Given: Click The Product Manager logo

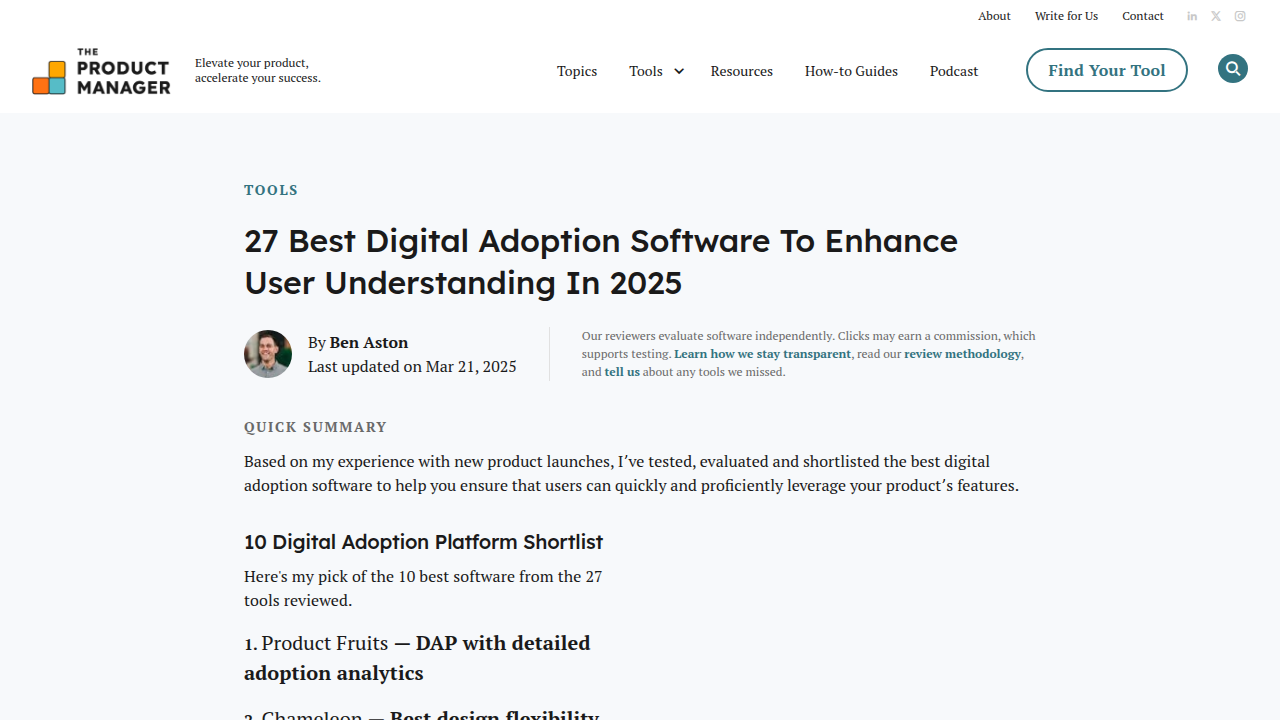Looking at the screenshot, I should (101, 71).
